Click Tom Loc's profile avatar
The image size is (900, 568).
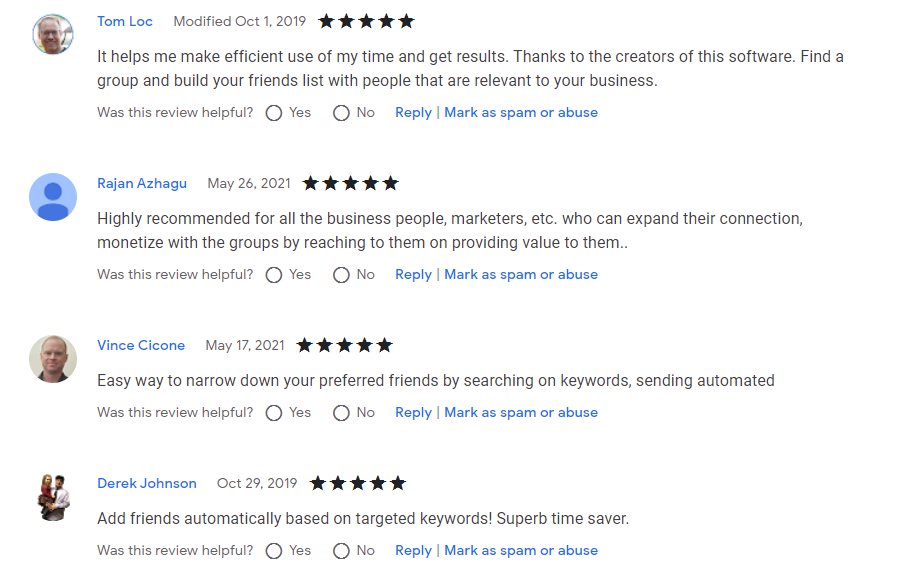[53, 35]
